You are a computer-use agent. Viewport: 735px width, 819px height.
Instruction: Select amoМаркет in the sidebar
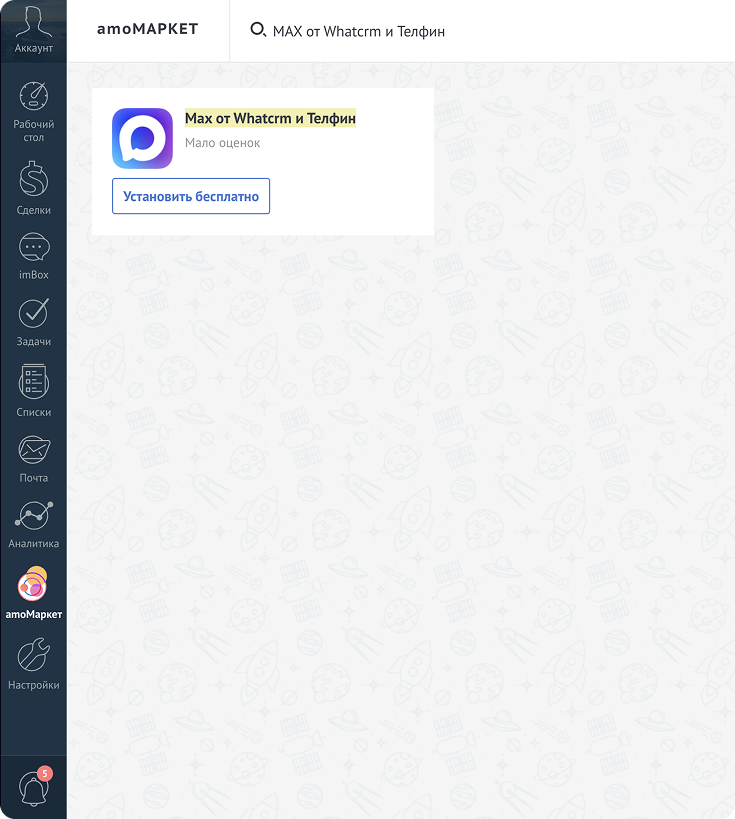[33, 593]
